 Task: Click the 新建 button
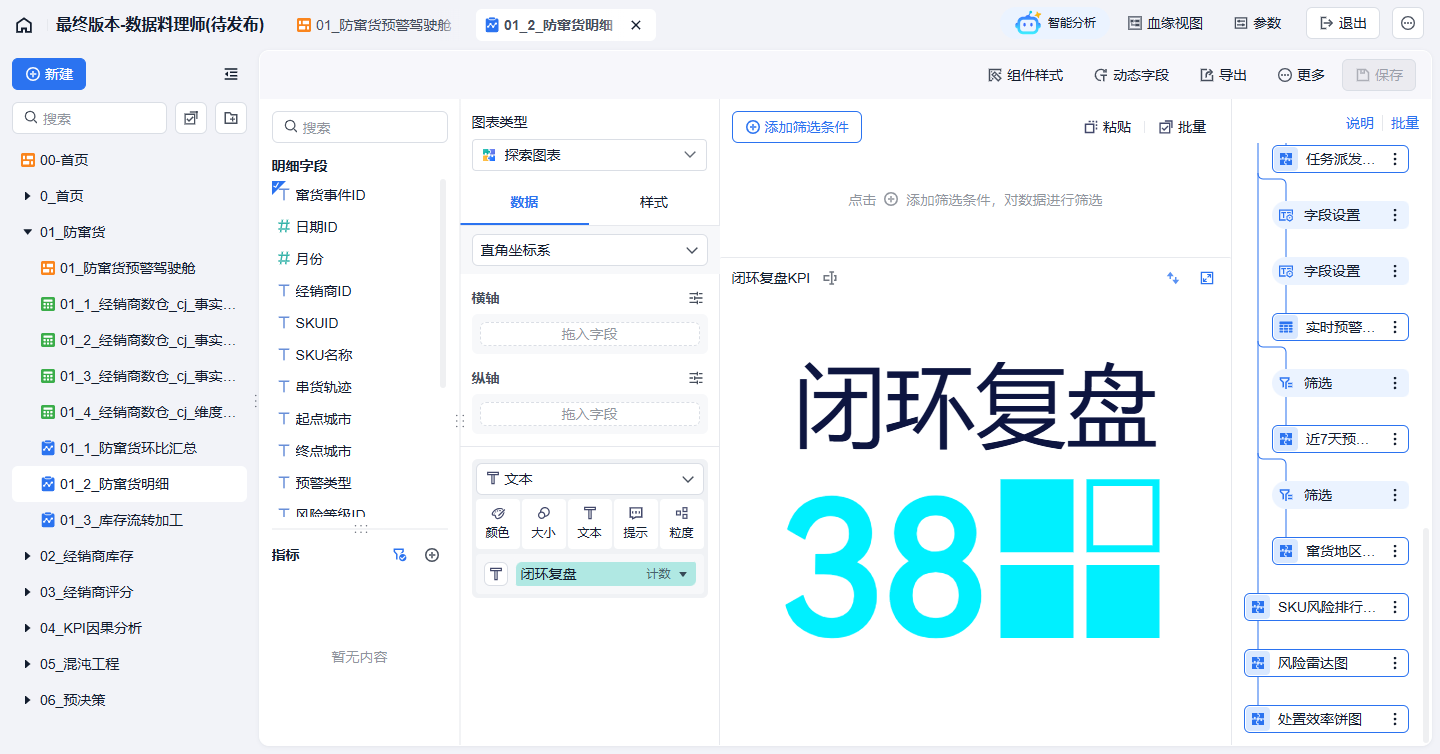coord(49,74)
